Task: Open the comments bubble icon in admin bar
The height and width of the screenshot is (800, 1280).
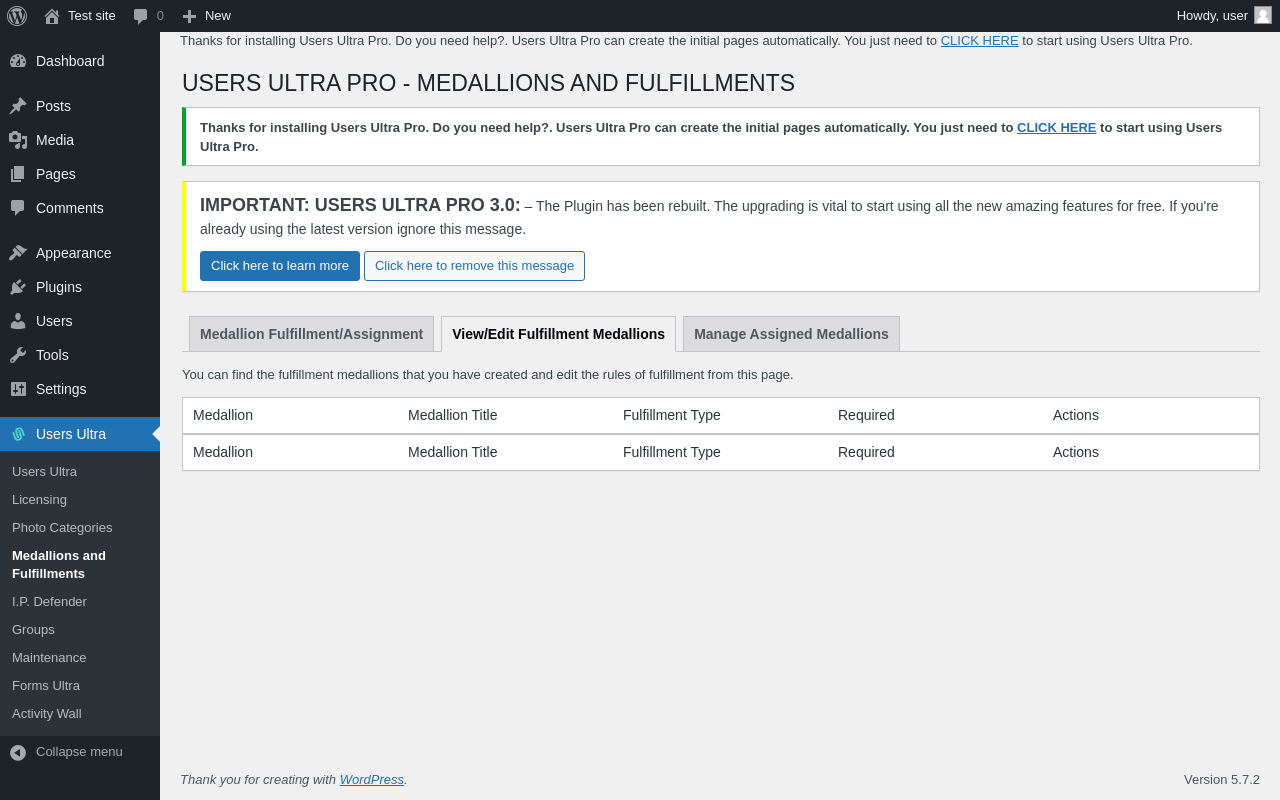Action: [141, 16]
